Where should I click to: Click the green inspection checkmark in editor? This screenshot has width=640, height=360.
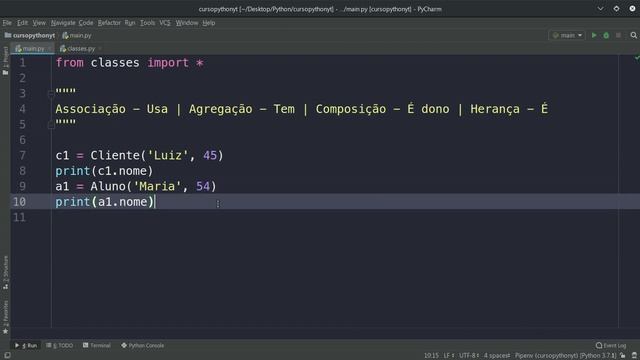[637, 58]
